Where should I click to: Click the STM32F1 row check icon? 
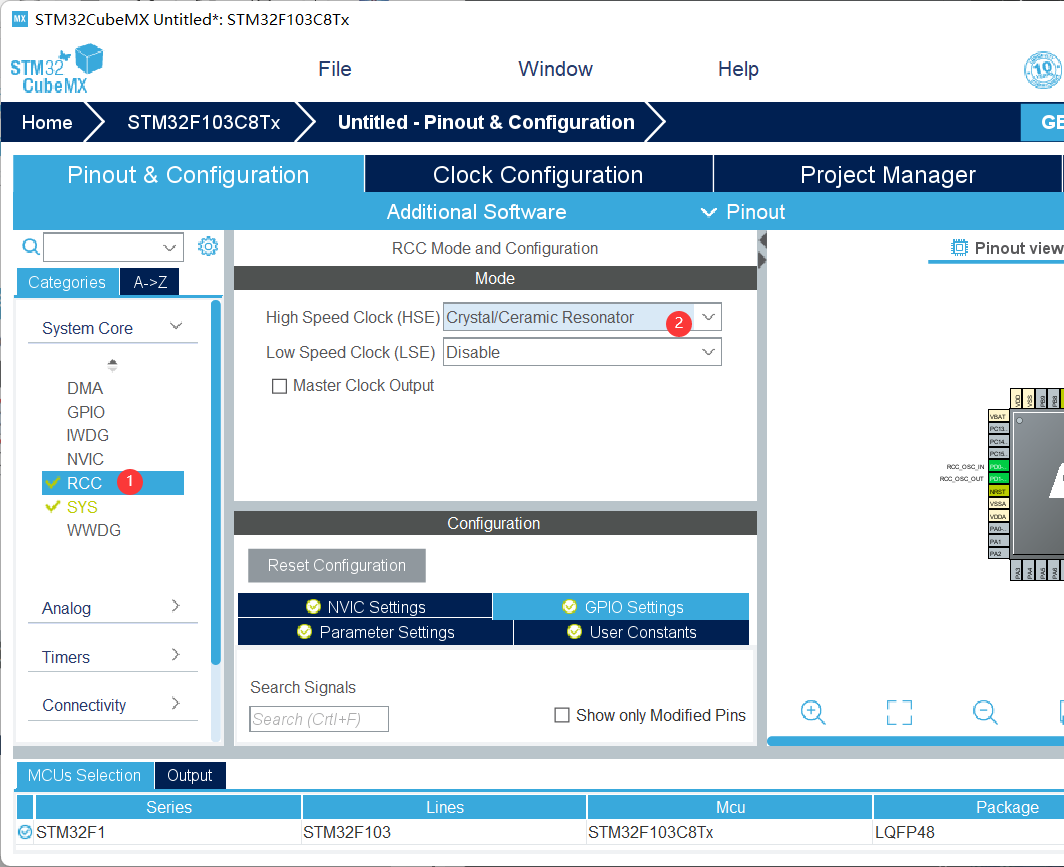click(25, 832)
